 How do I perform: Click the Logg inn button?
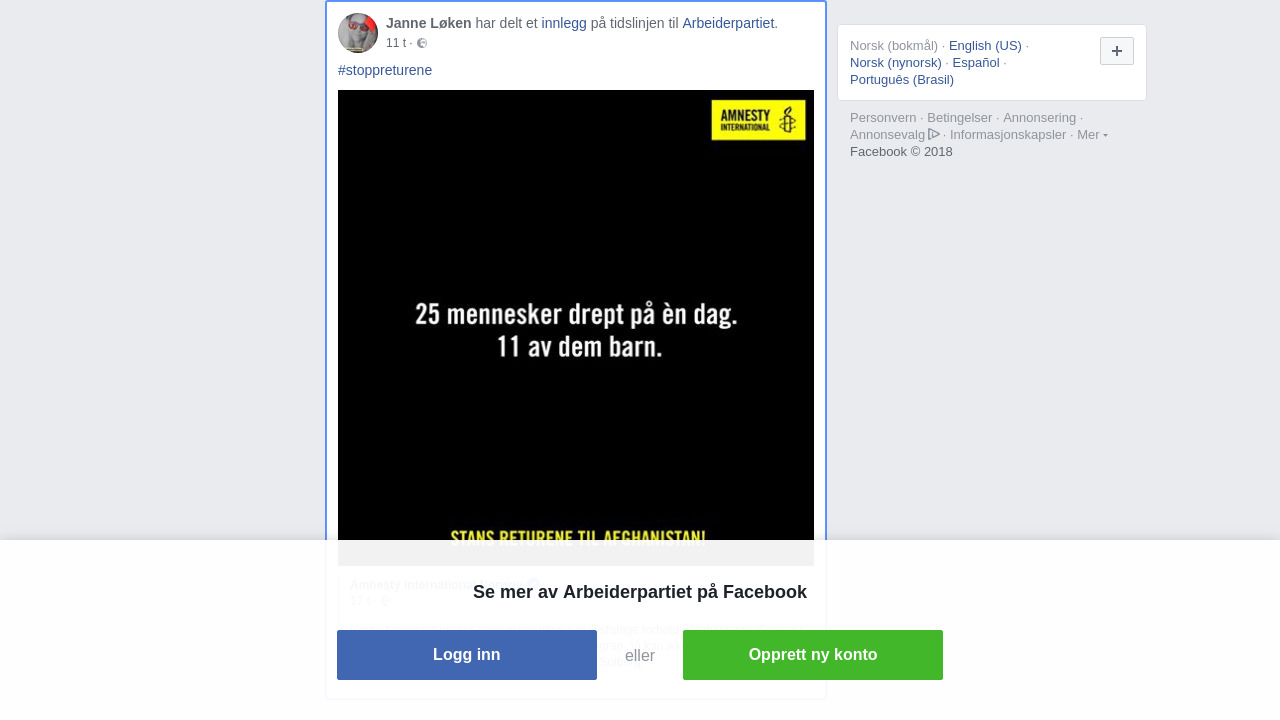tap(467, 655)
